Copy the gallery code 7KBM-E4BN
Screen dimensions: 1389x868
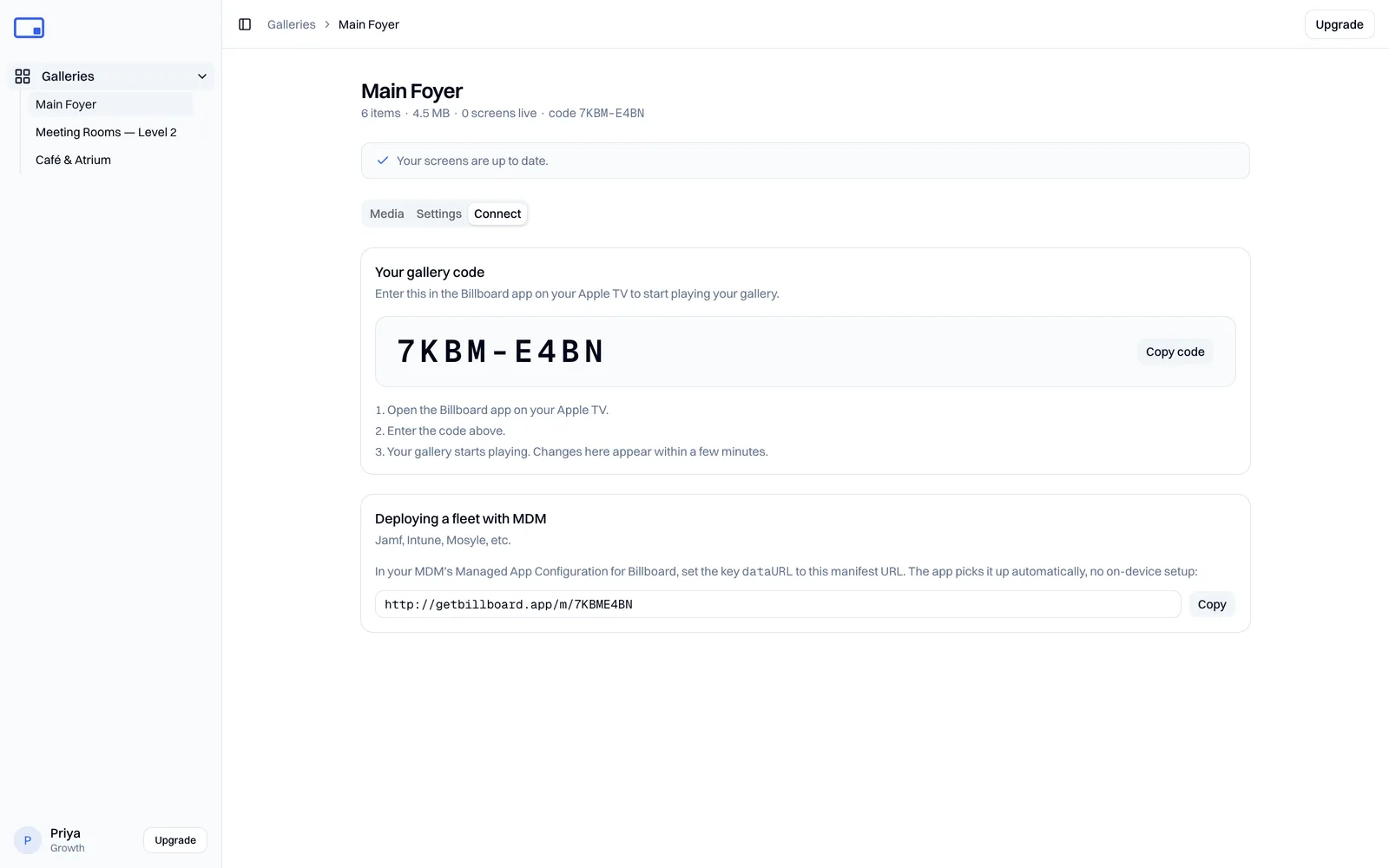pos(1175,352)
